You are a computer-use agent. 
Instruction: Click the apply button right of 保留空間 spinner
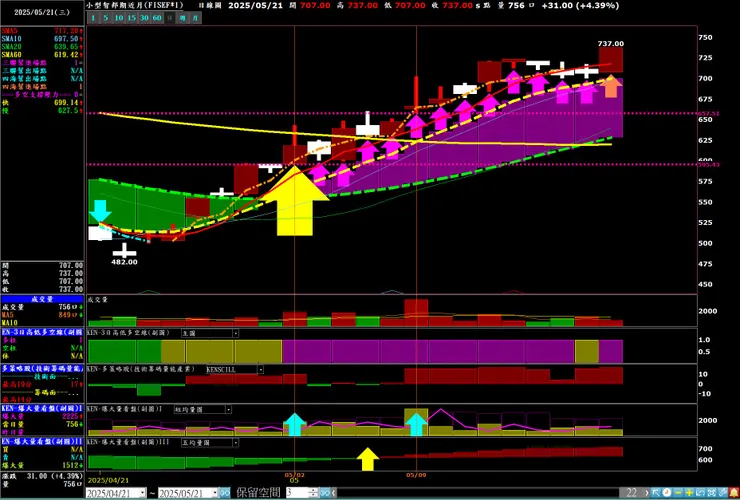click(325, 493)
